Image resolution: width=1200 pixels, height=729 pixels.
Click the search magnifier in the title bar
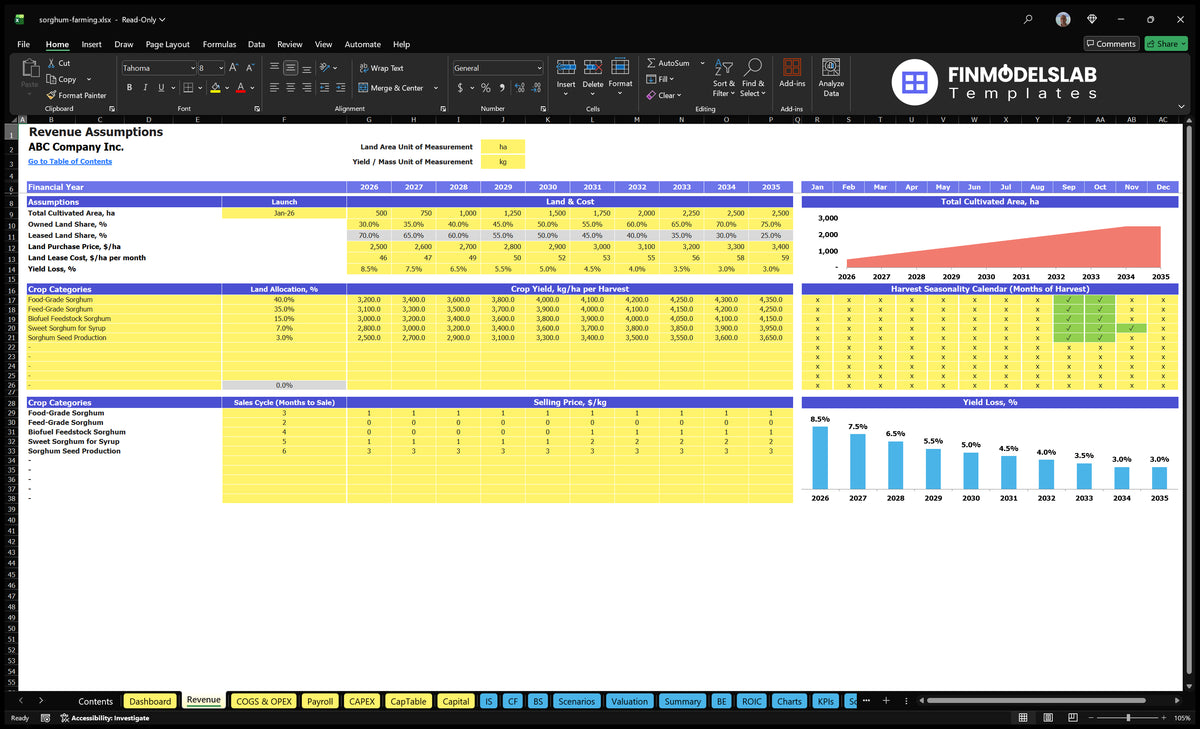pos(1028,18)
